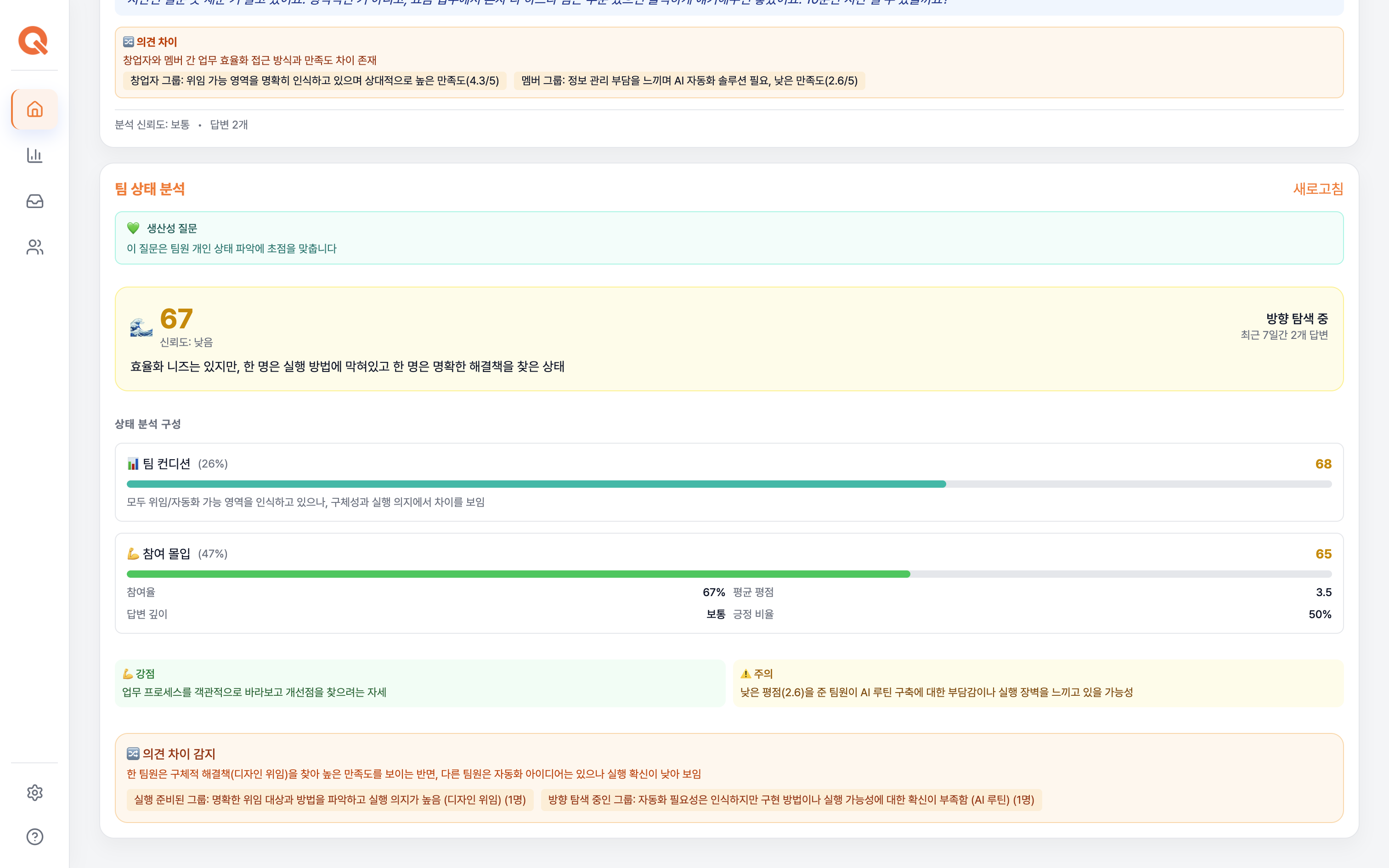Viewport: 1389px width, 868px height.
Task: Open the help question mark icon
Action: (34, 836)
